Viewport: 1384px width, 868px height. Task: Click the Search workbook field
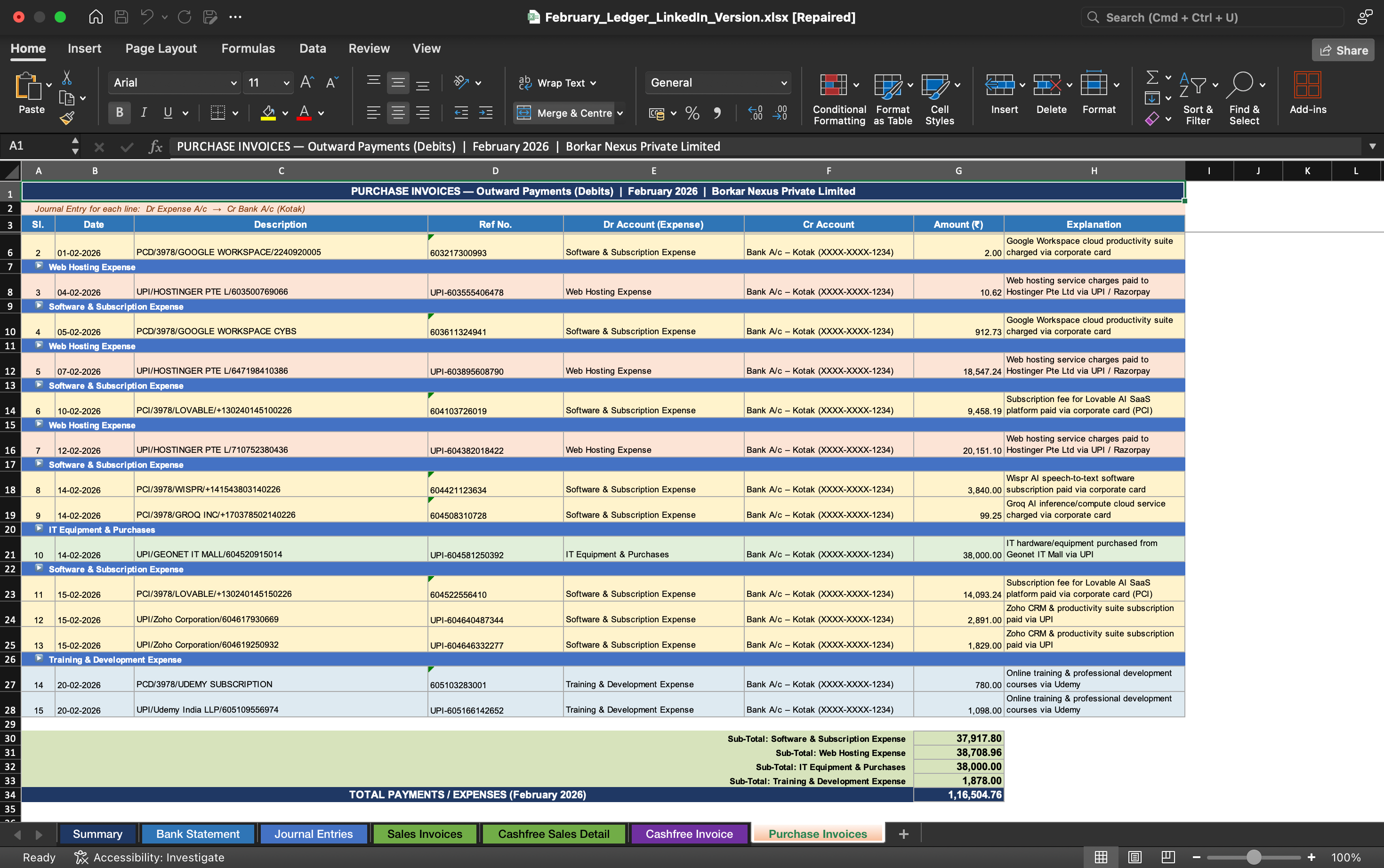point(1211,17)
